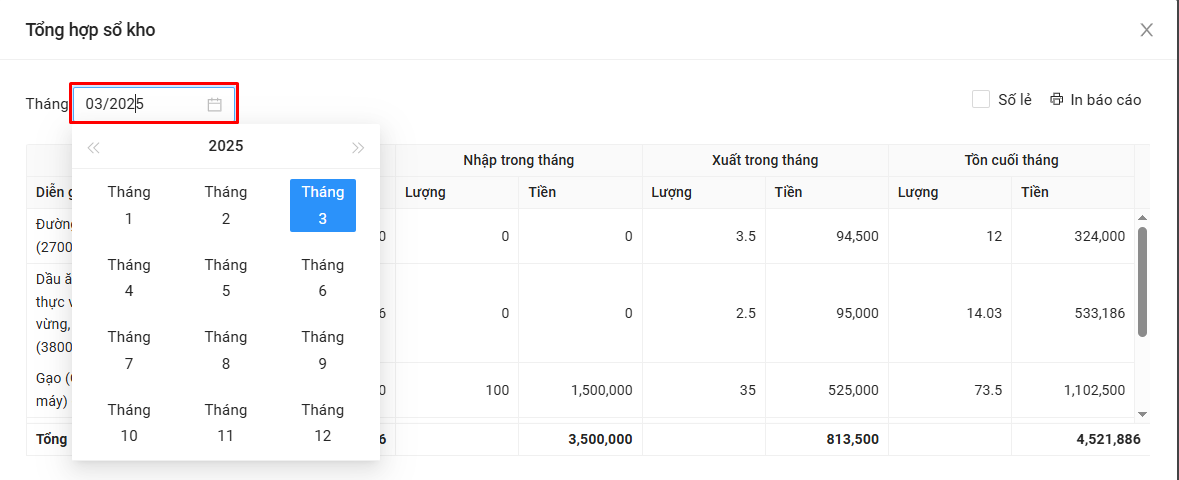Go to next year in picker
This screenshot has height=480, width=1179.
358,147
